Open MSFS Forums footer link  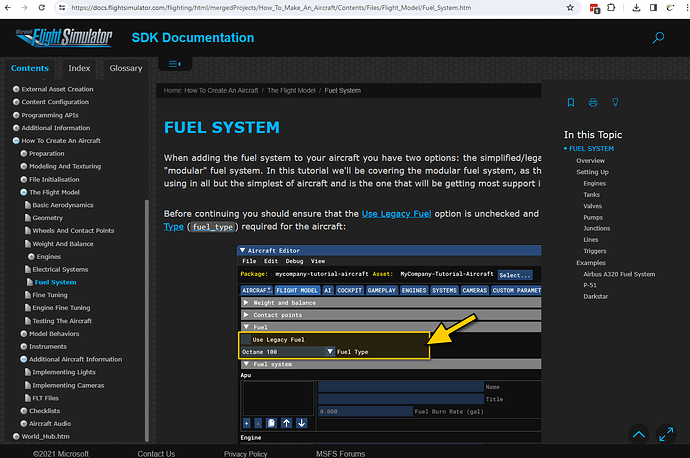coord(340,454)
